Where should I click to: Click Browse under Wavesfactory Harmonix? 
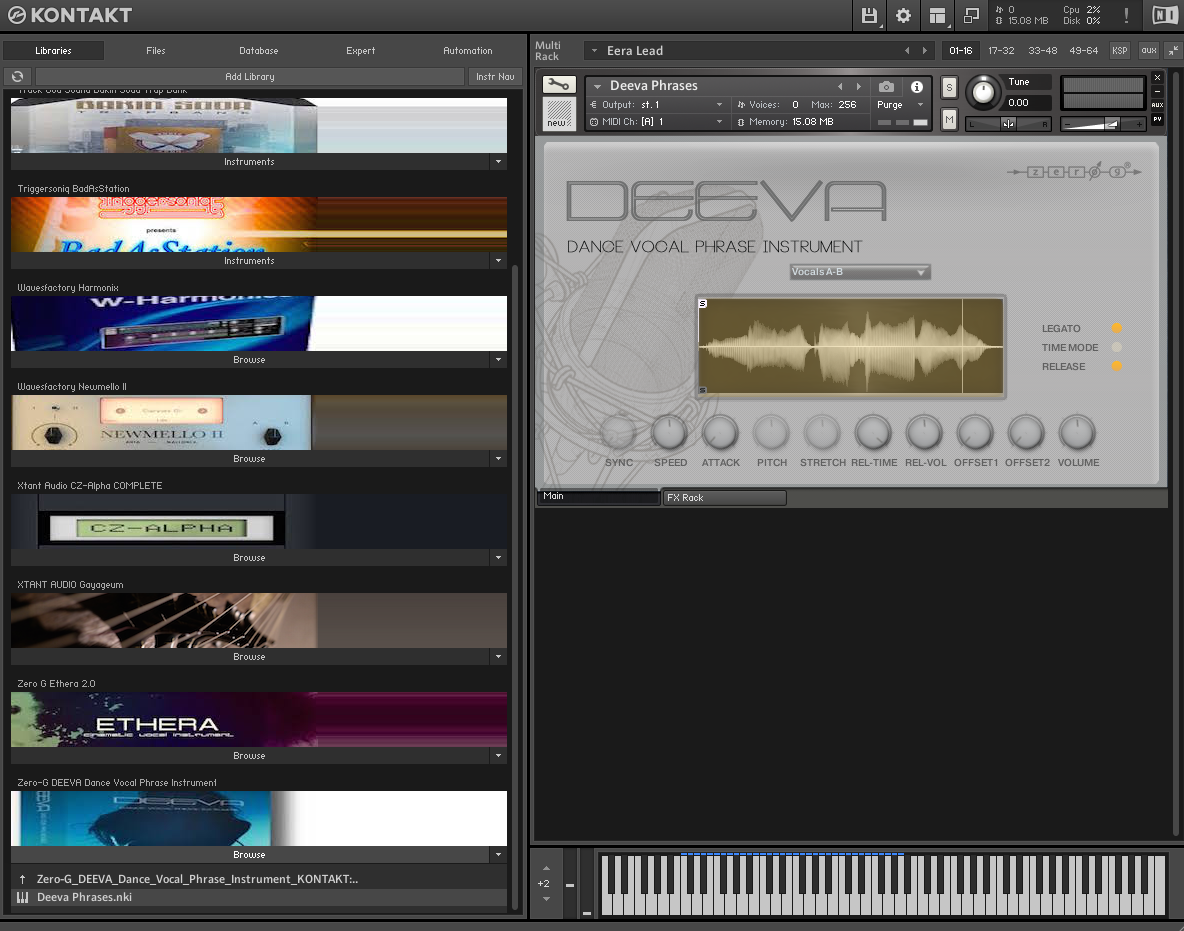[x=249, y=359]
